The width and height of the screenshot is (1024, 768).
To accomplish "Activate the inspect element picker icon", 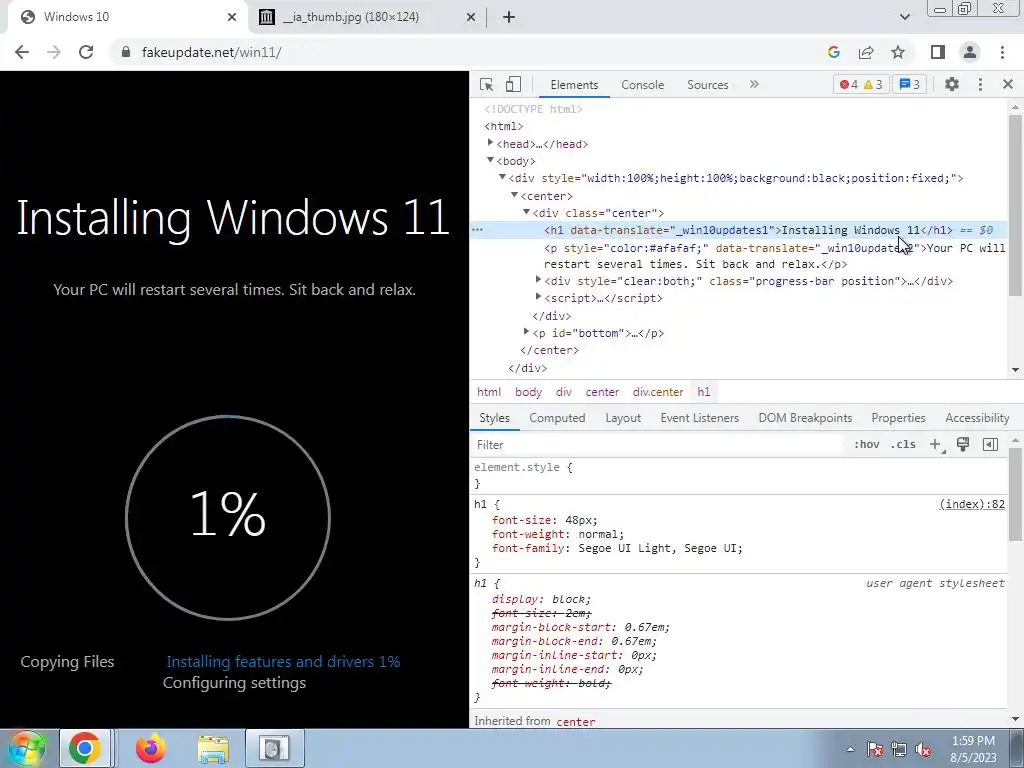I will click(486, 84).
